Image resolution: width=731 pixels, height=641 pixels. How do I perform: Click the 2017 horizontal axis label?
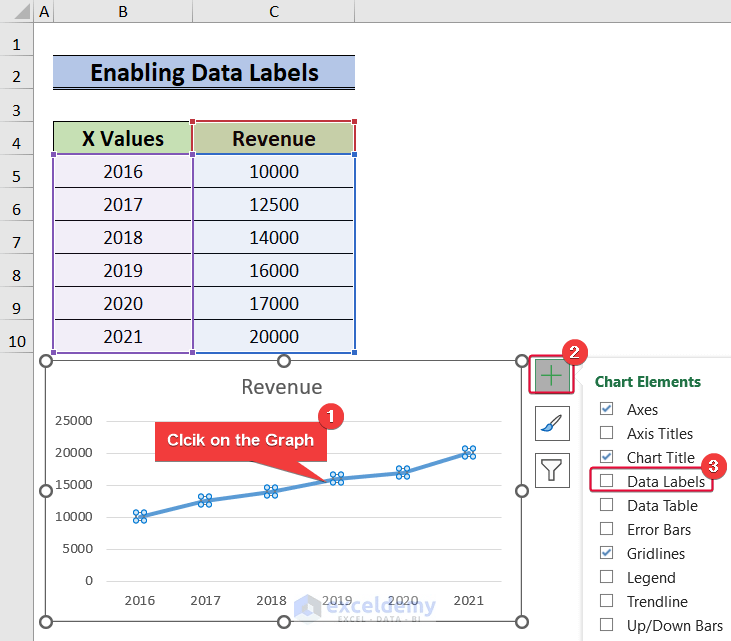205,600
